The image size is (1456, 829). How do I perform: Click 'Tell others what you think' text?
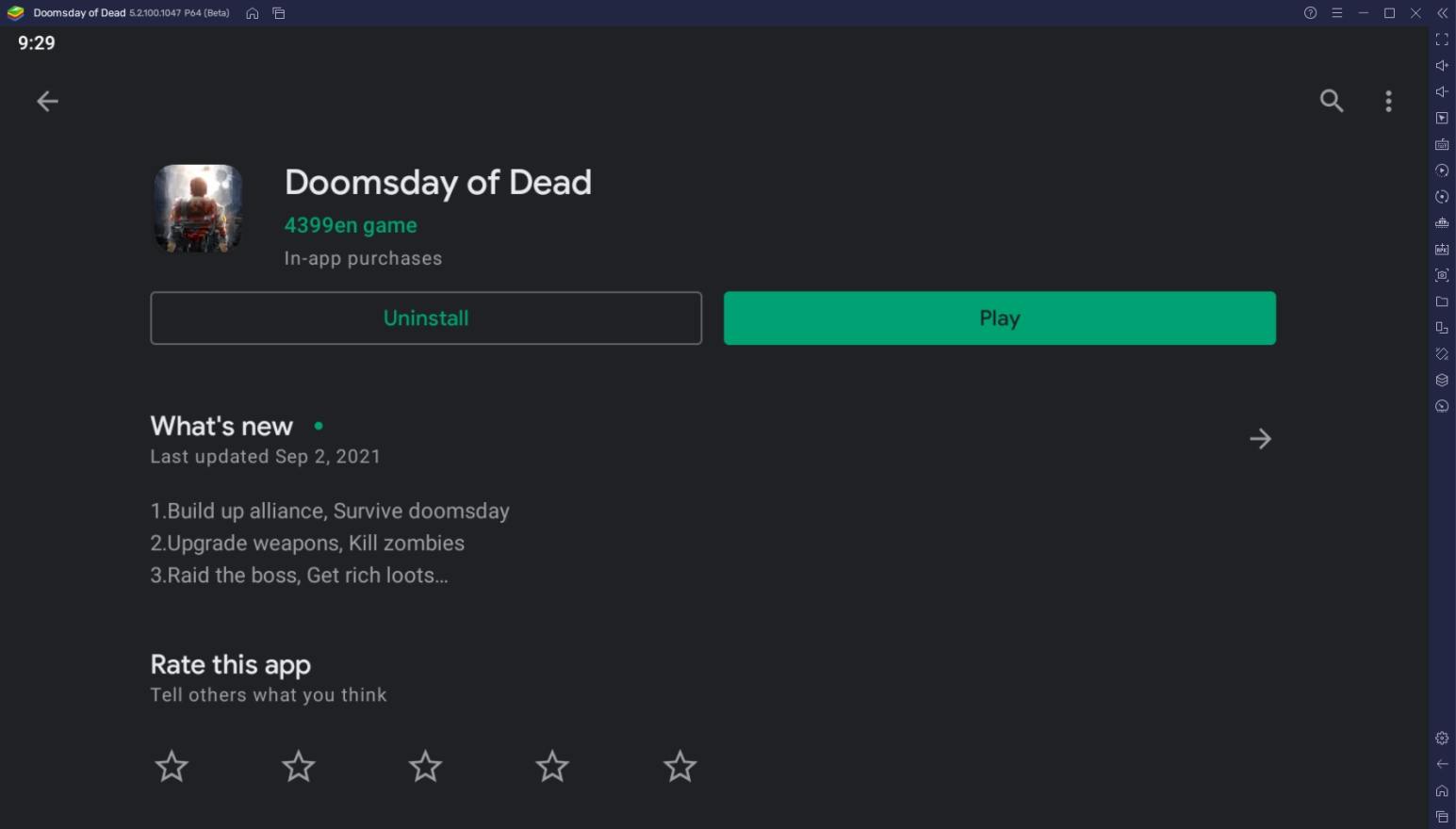(269, 695)
